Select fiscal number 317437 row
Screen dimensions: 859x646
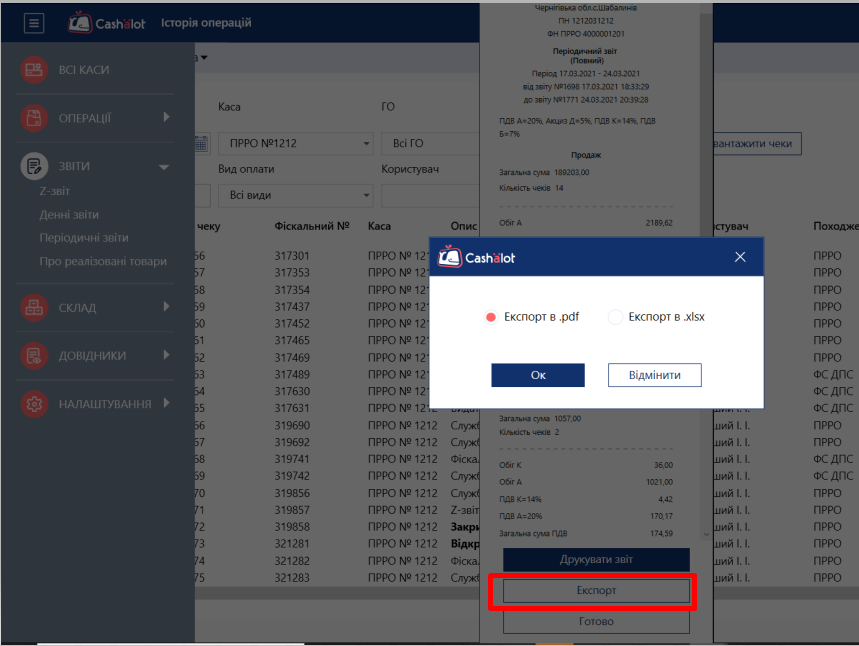point(292,307)
